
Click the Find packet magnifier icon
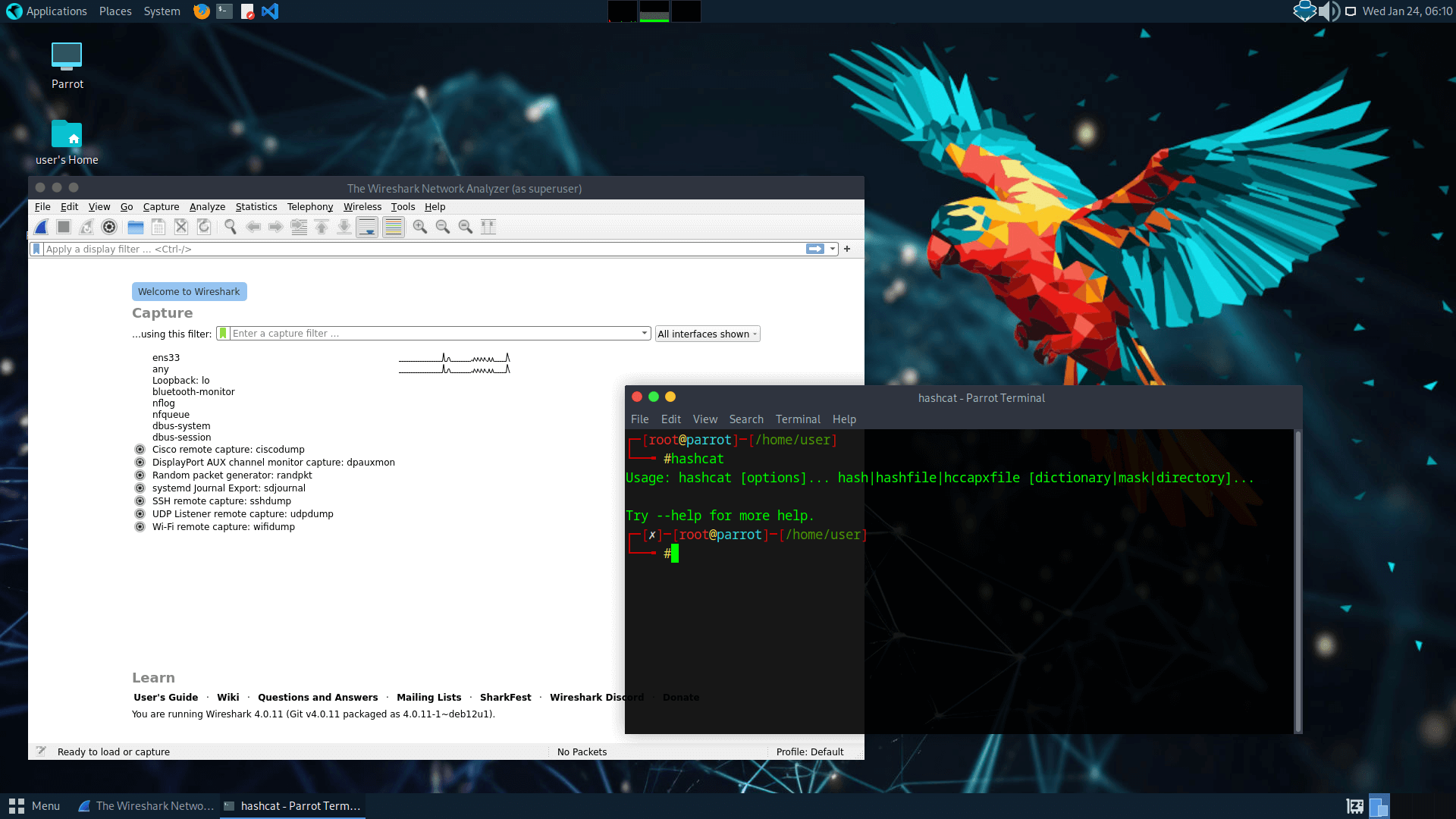click(231, 227)
